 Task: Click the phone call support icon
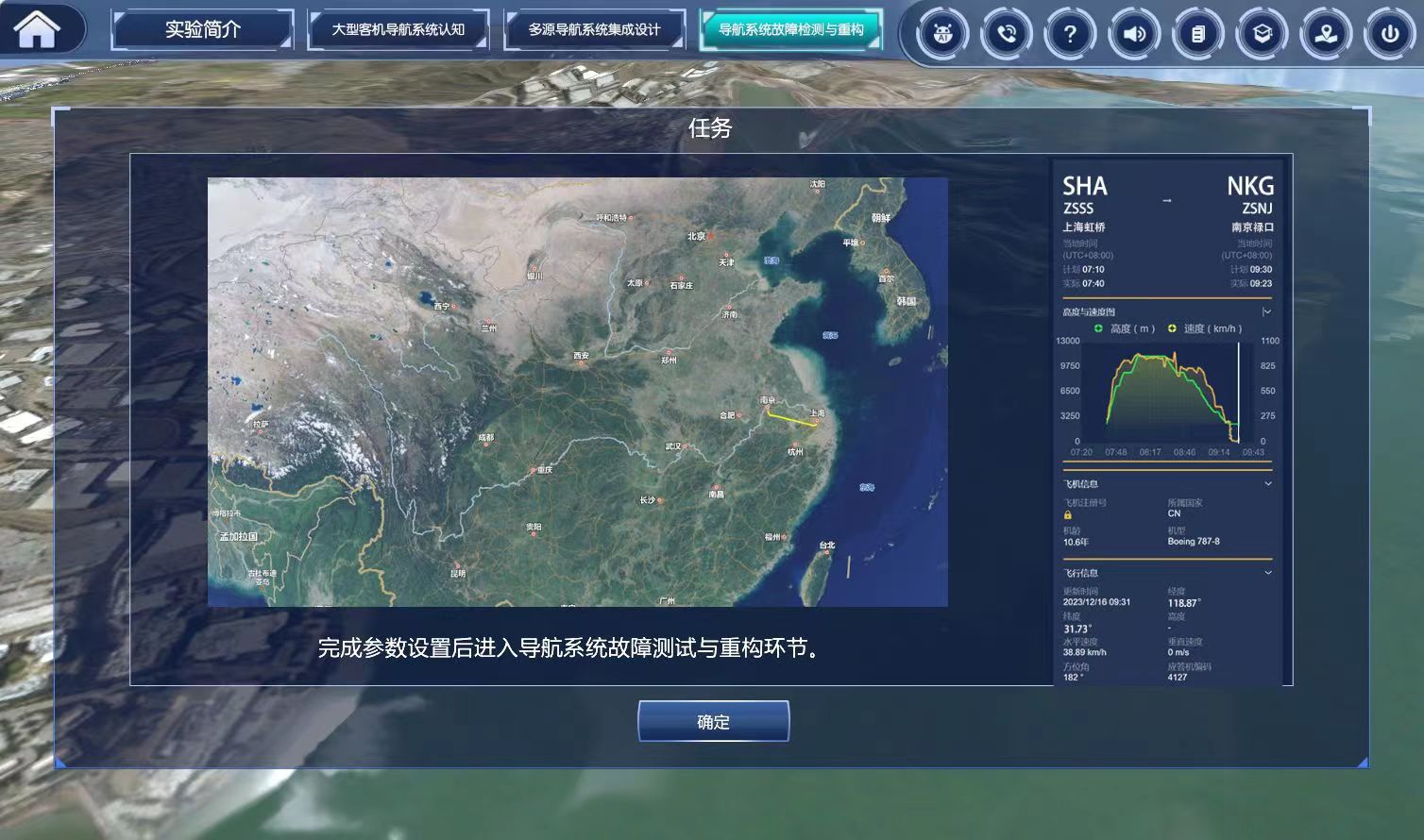coord(1007,35)
